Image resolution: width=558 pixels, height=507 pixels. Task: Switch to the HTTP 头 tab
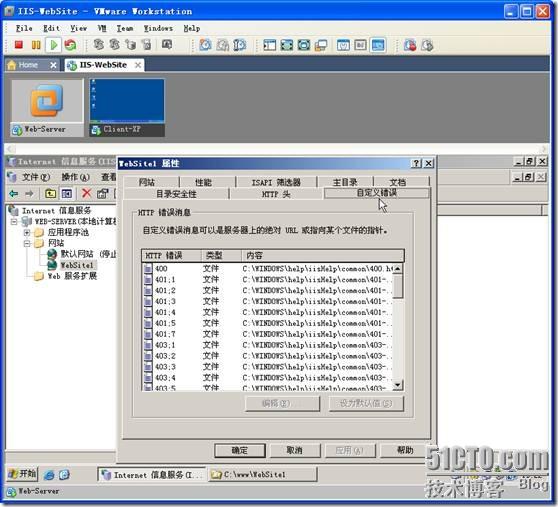(x=276, y=194)
